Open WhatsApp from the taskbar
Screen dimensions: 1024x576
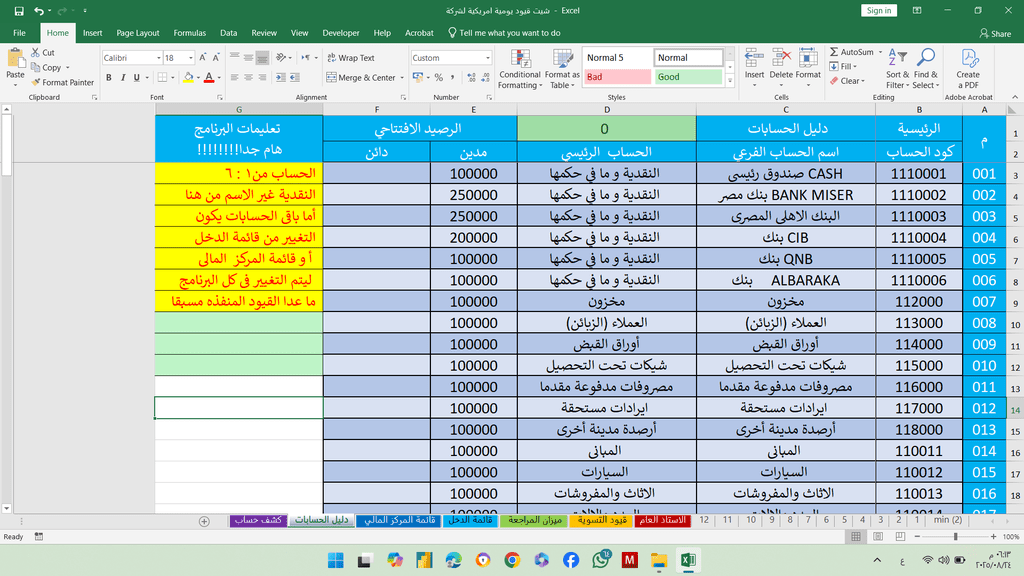(601, 560)
